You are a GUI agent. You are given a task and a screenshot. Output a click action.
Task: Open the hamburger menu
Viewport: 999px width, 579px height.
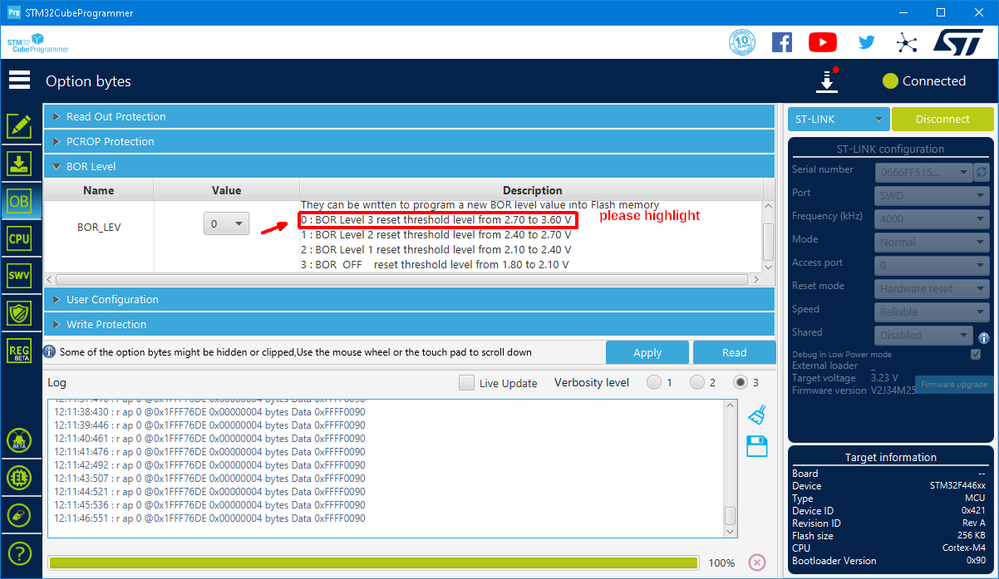pos(19,80)
